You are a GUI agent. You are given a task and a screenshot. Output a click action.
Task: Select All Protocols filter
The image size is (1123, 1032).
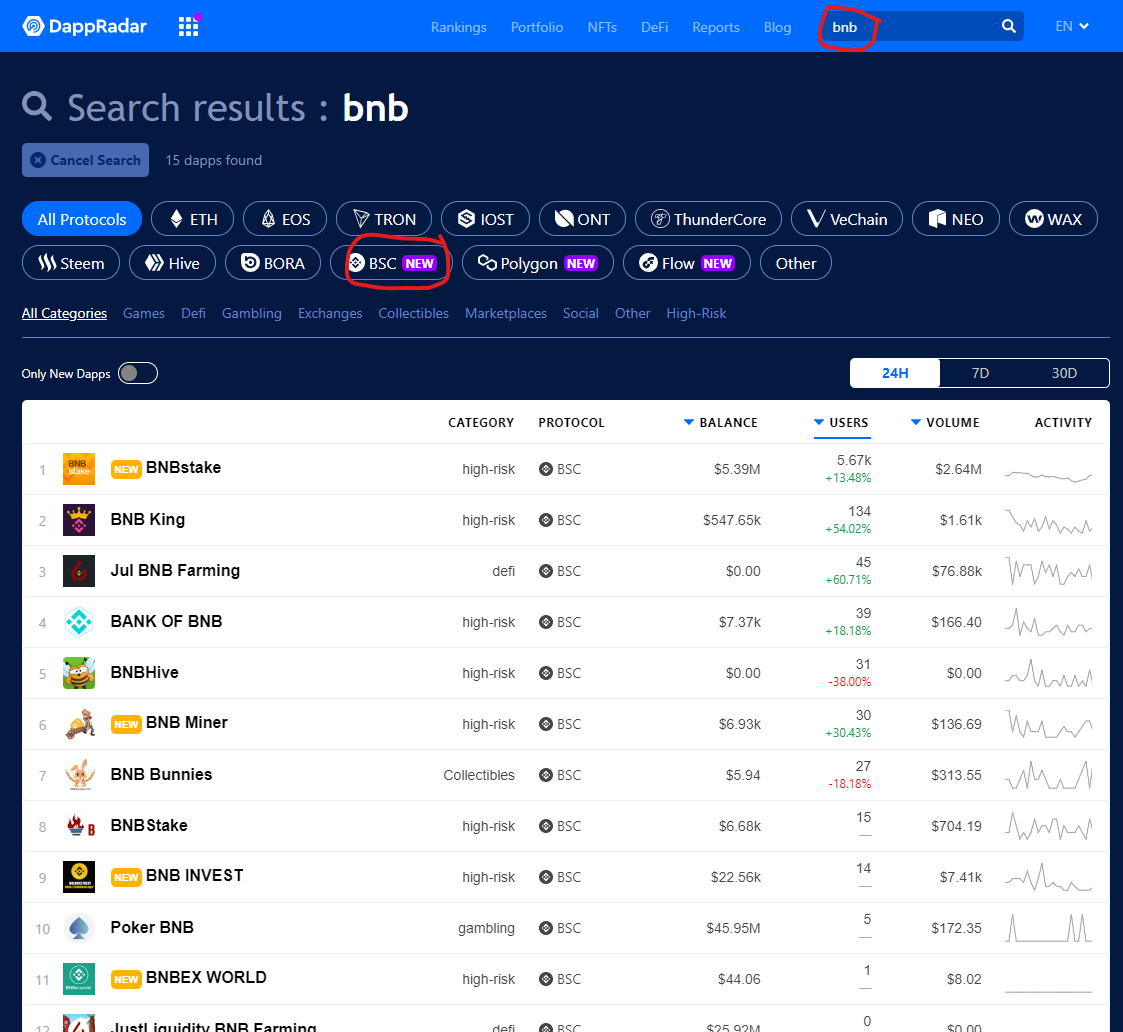point(82,219)
